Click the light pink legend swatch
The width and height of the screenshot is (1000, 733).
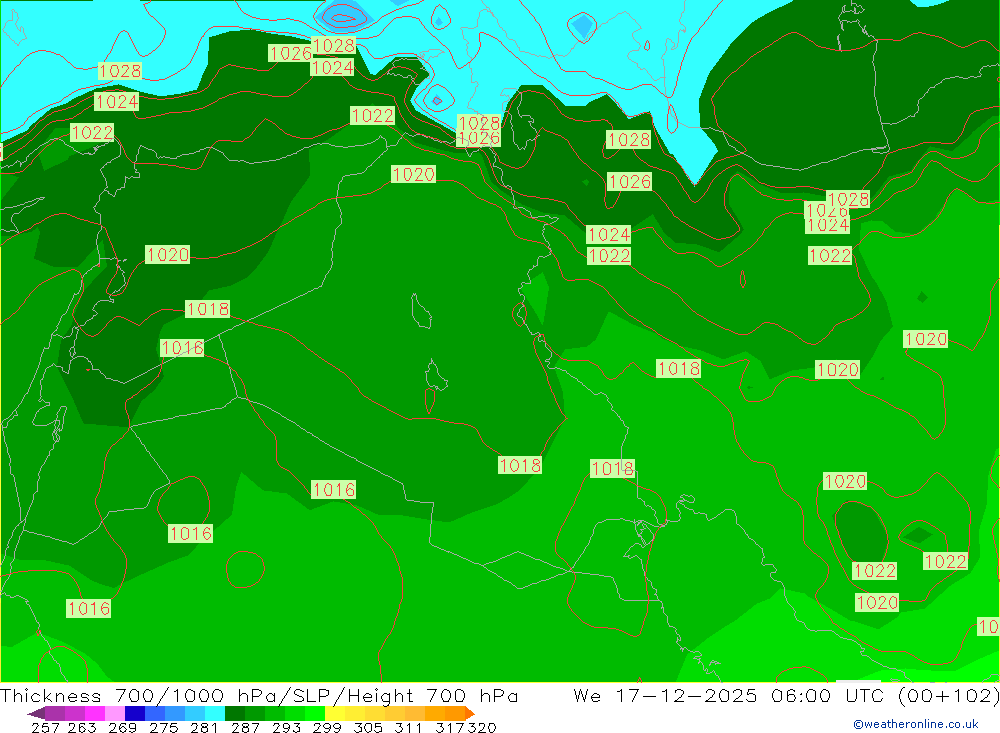click(x=115, y=713)
